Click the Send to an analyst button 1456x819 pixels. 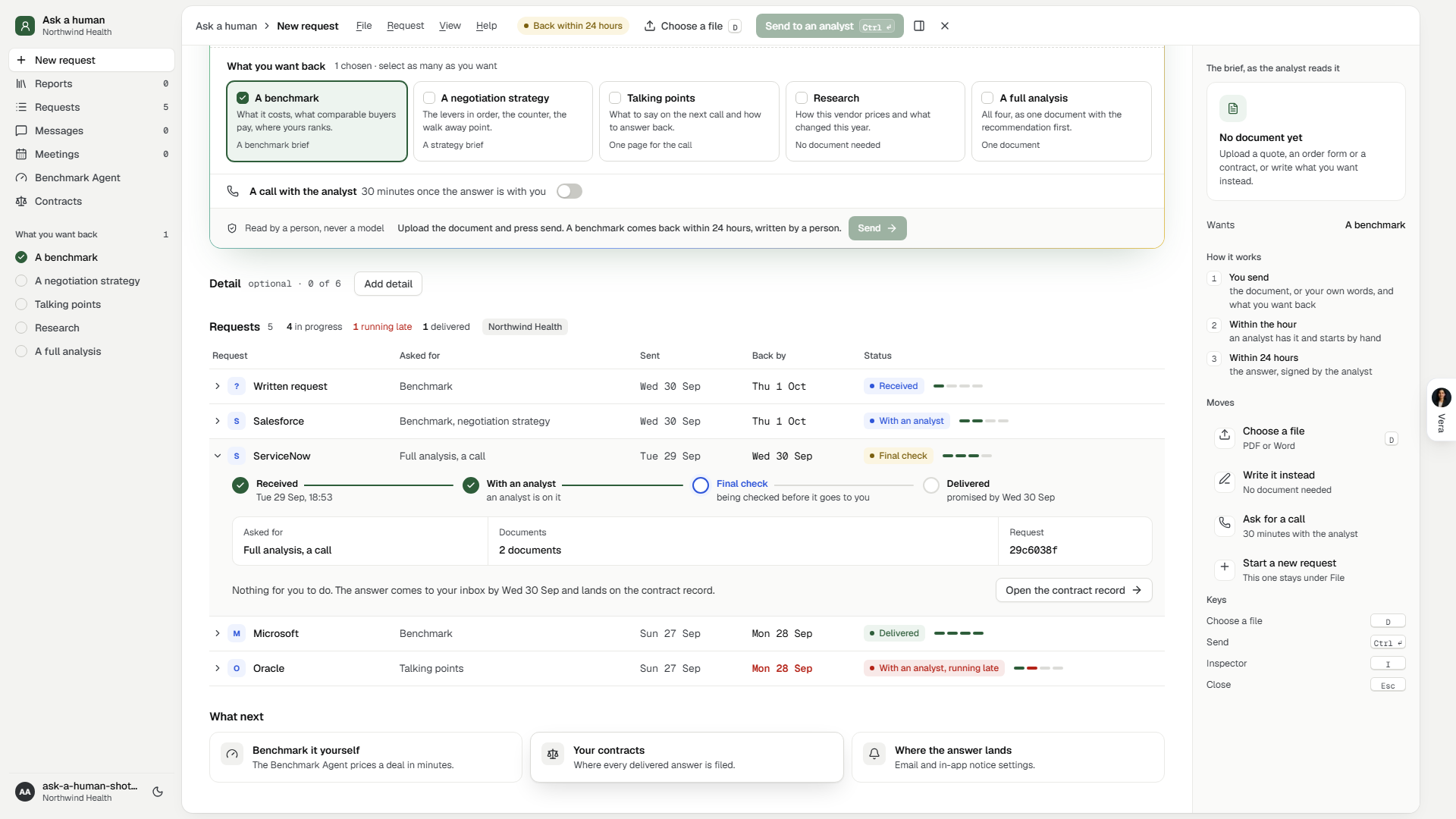click(830, 26)
